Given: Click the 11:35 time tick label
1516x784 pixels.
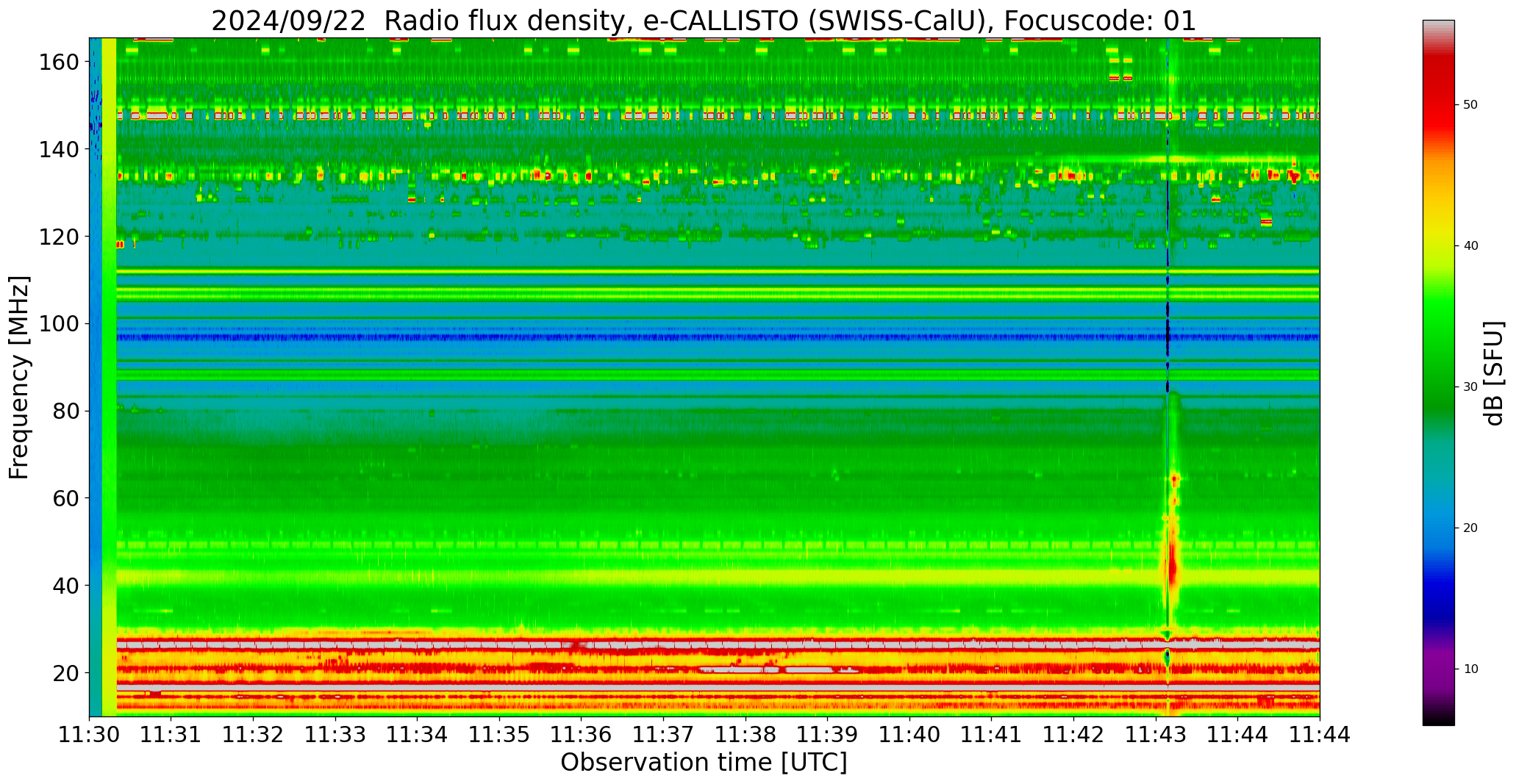Looking at the screenshot, I should 499,734.
